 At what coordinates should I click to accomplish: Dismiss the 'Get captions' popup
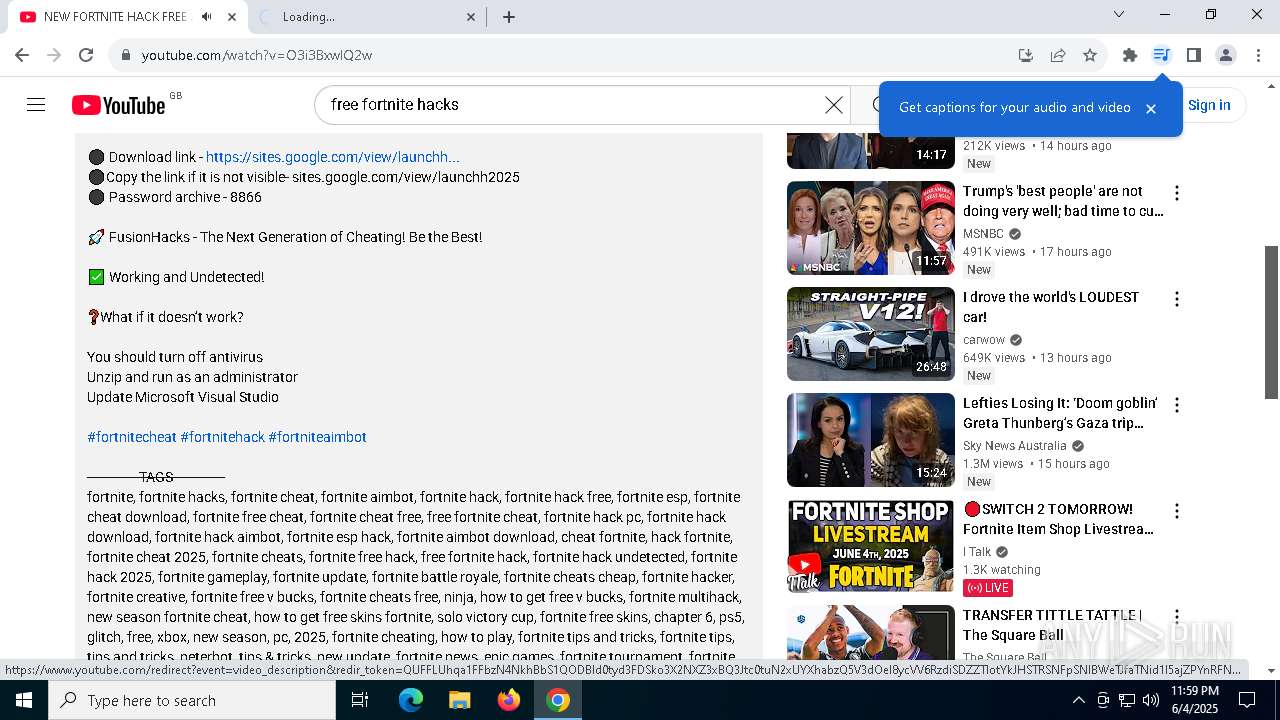(x=1151, y=108)
